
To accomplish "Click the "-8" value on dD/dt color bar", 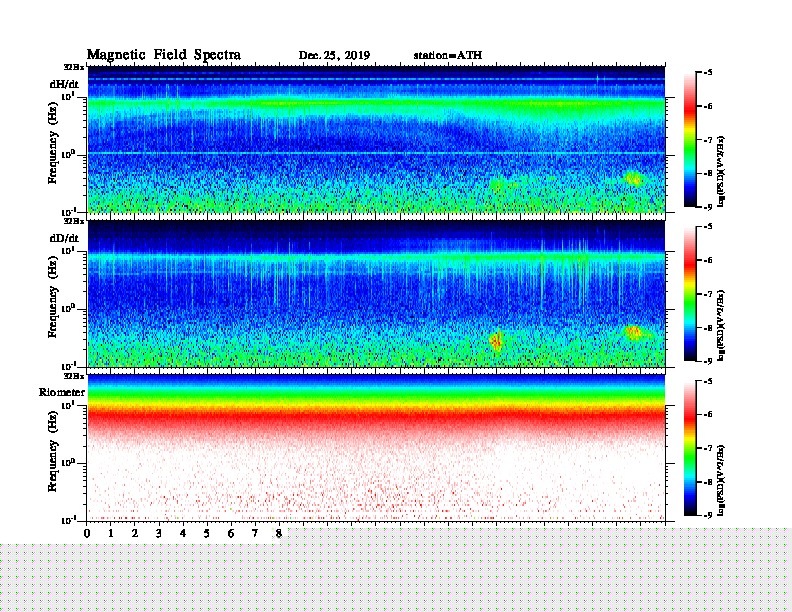I will (708, 328).
